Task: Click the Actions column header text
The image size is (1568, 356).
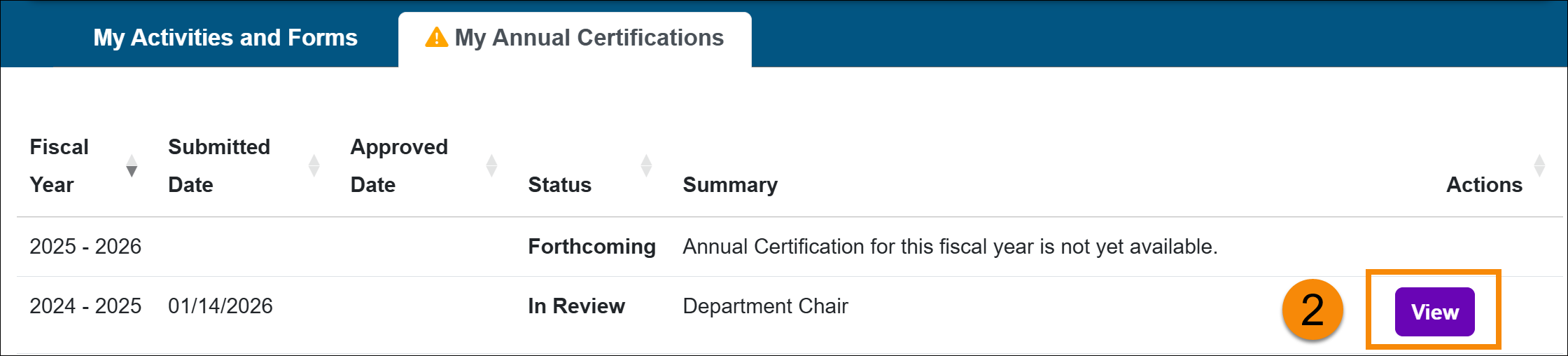Action: (1484, 185)
